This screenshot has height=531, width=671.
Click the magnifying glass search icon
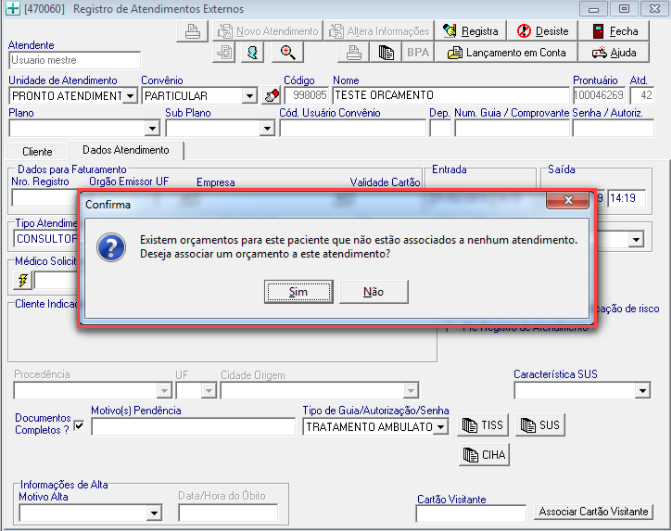pyautogui.click(x=288, y=53)
